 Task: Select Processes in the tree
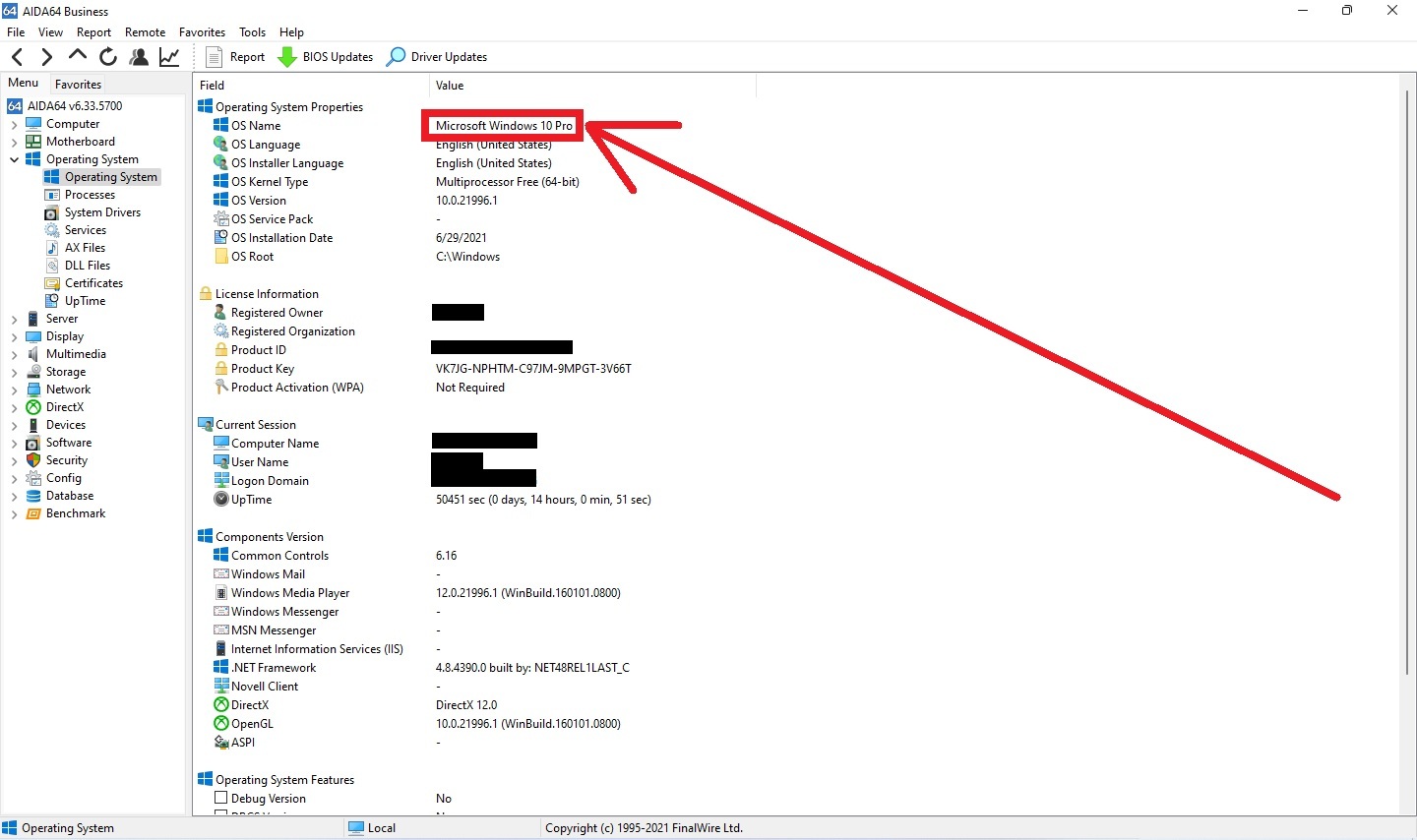point(90,195)
